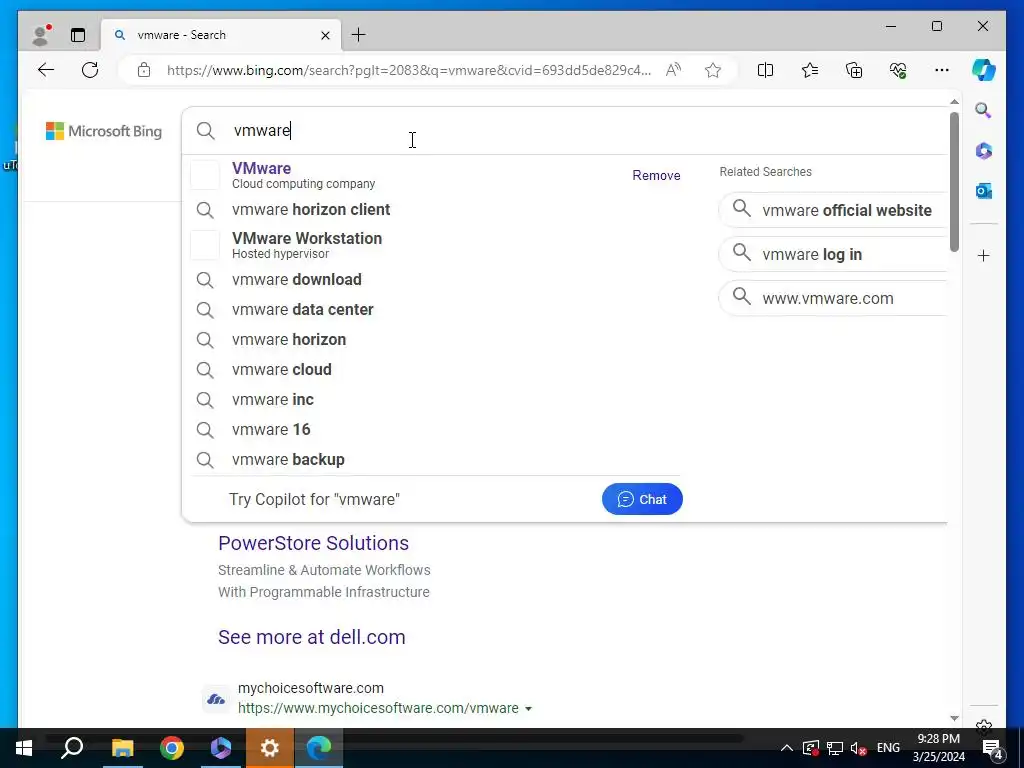Customize sidebar with plus icon
The image size is (1024, 768).
click(984, 255)
